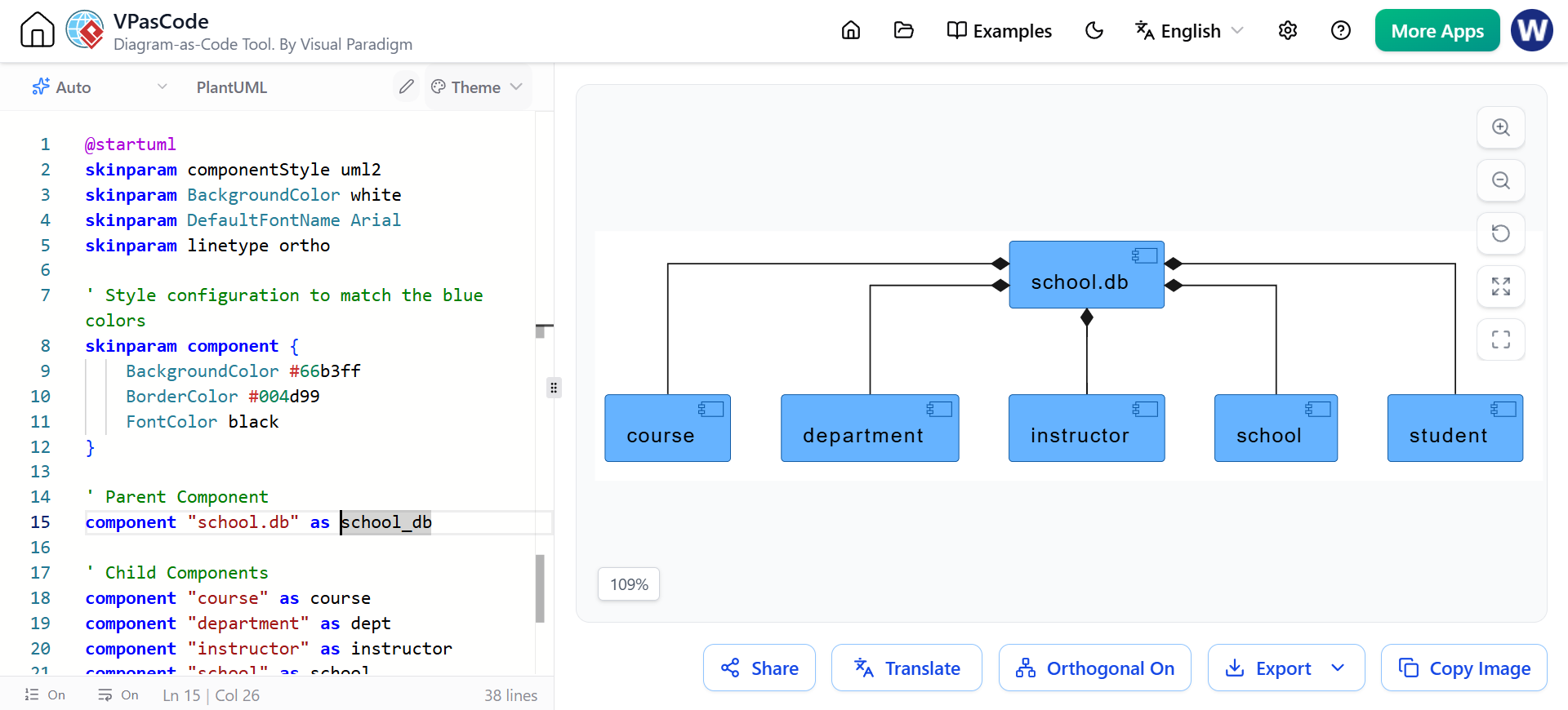Open settings gear icon

coord(1288,30)
